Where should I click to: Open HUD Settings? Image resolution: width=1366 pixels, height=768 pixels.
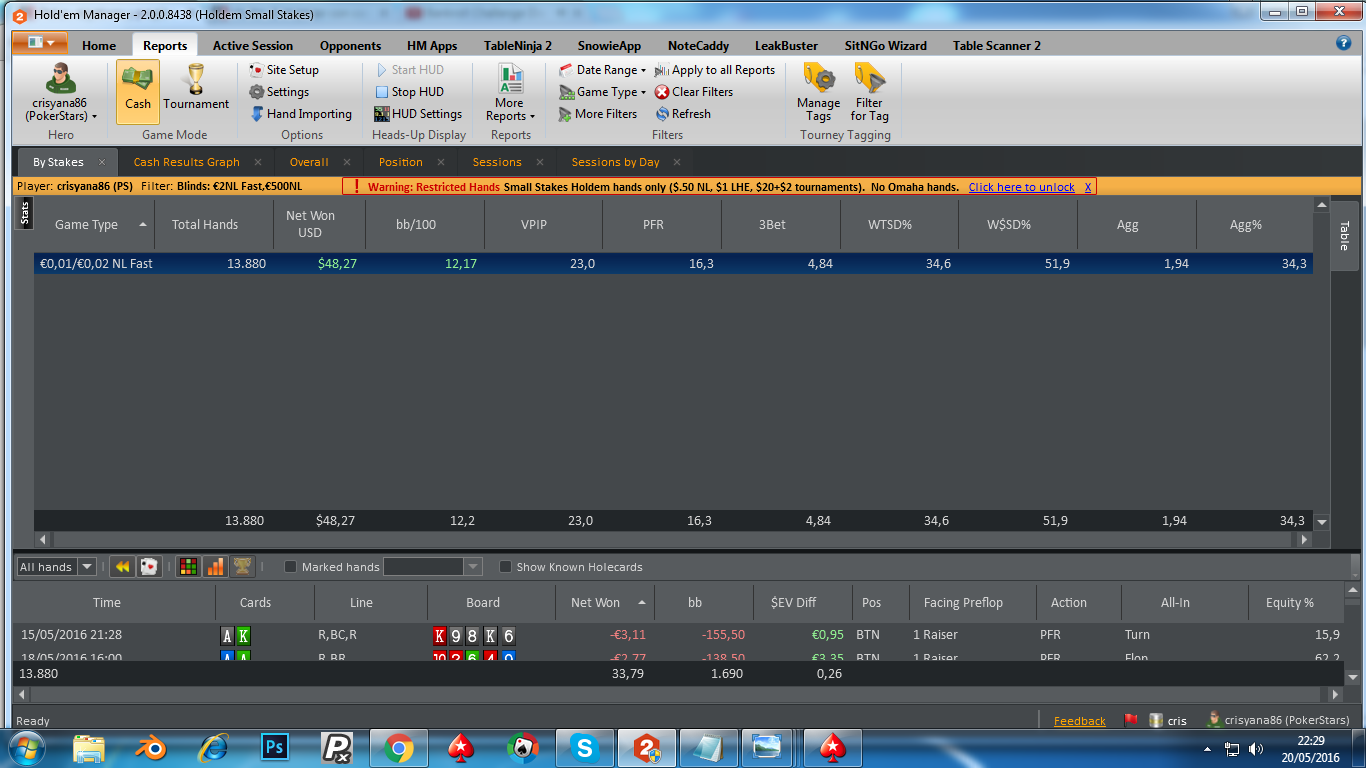418,114
